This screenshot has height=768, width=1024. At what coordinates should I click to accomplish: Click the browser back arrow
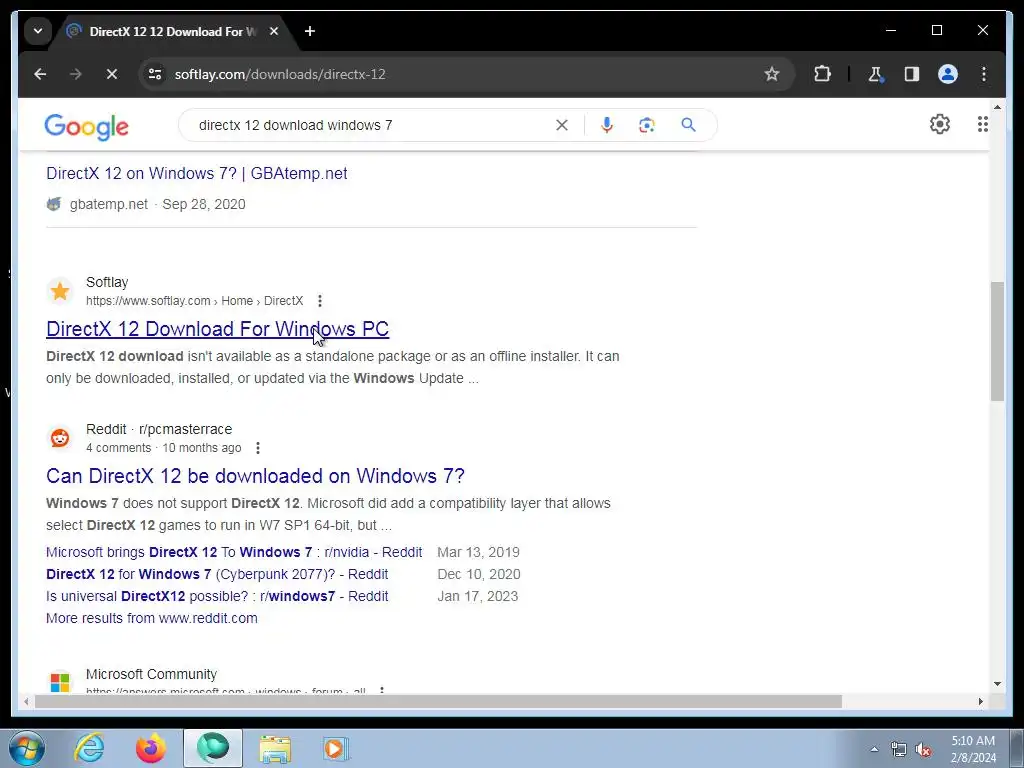click(40, 74)
